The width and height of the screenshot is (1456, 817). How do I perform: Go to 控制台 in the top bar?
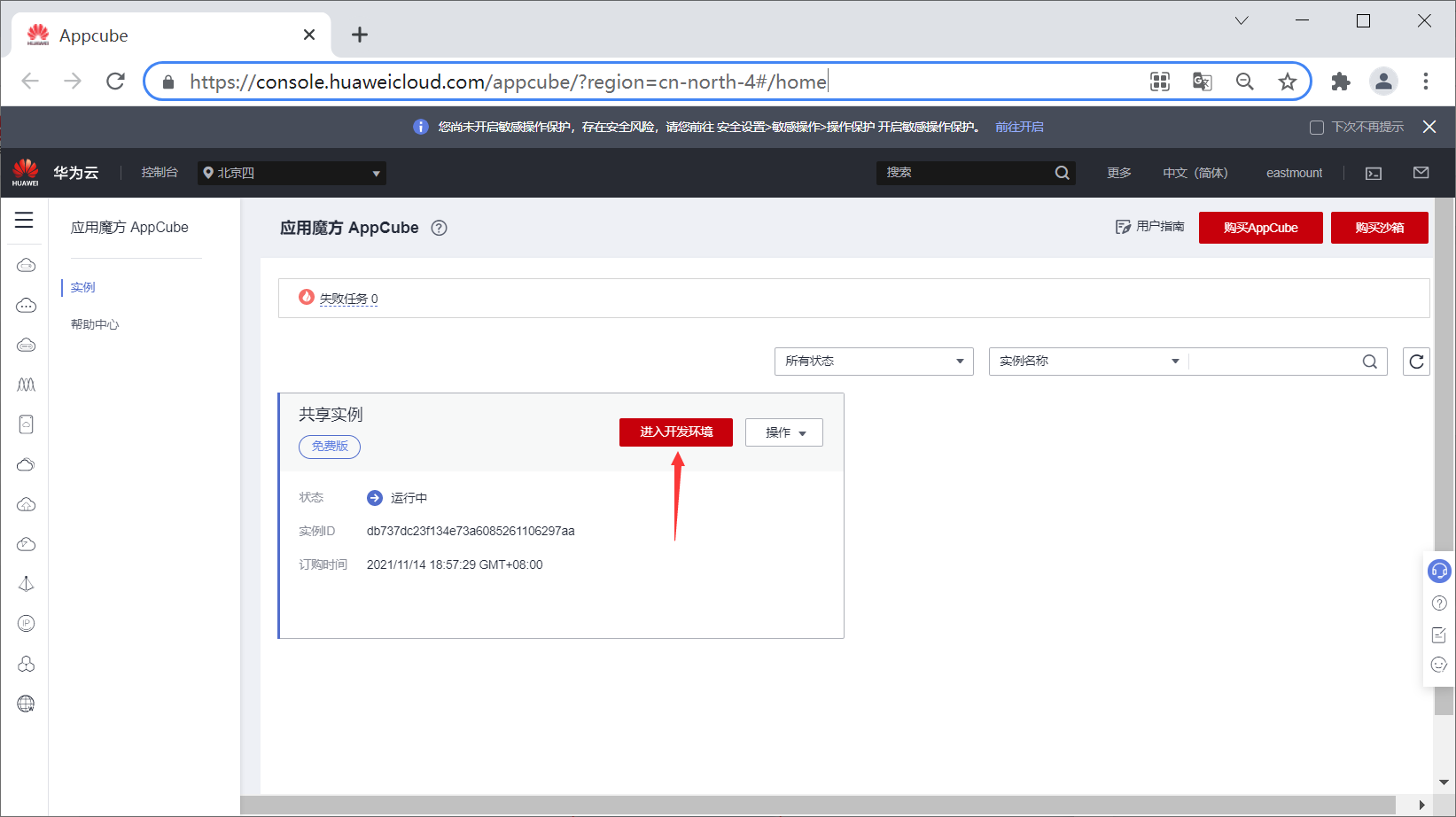[x=160, y=173]
